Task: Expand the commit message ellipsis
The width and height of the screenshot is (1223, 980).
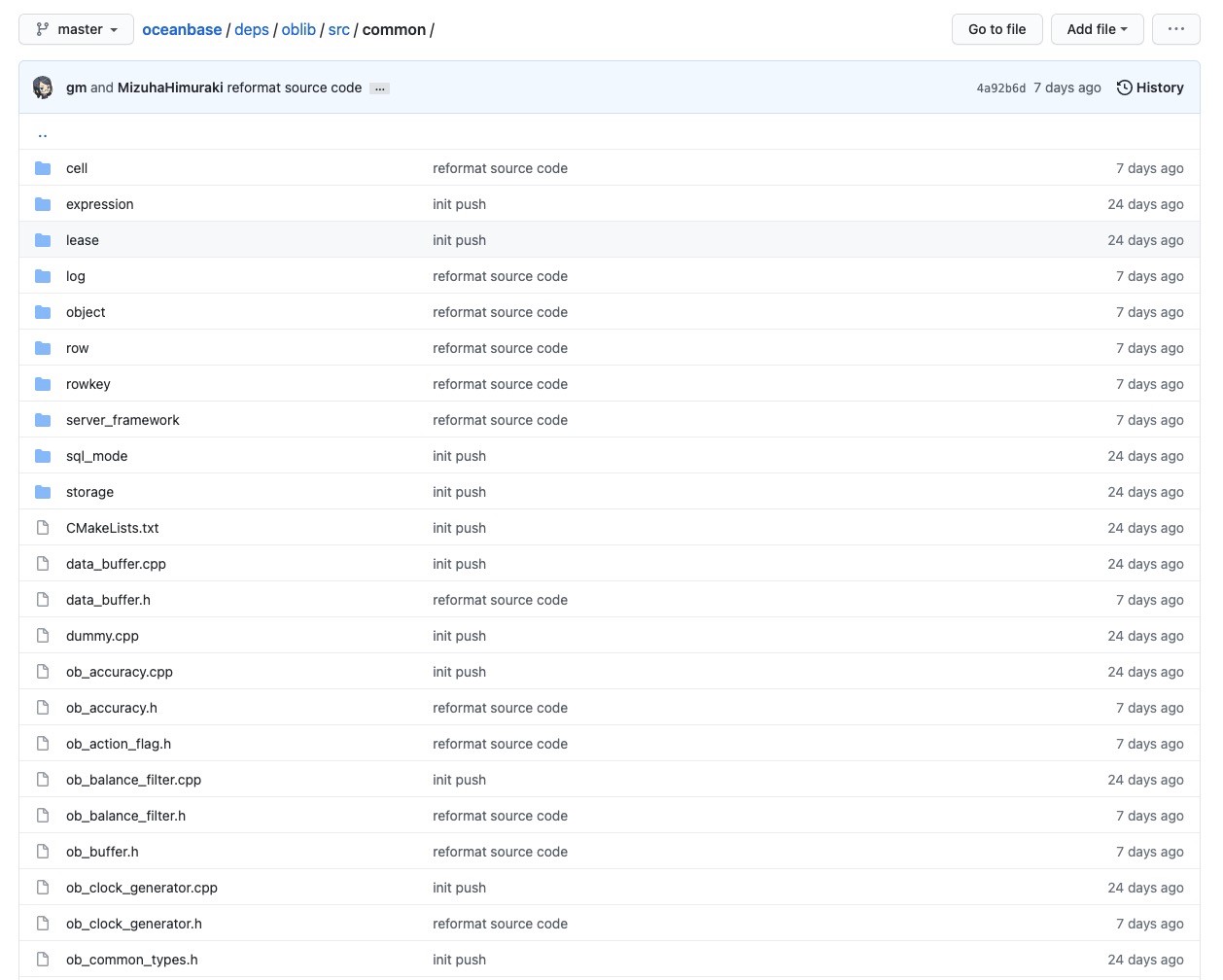Action: [x=380, y=88]
